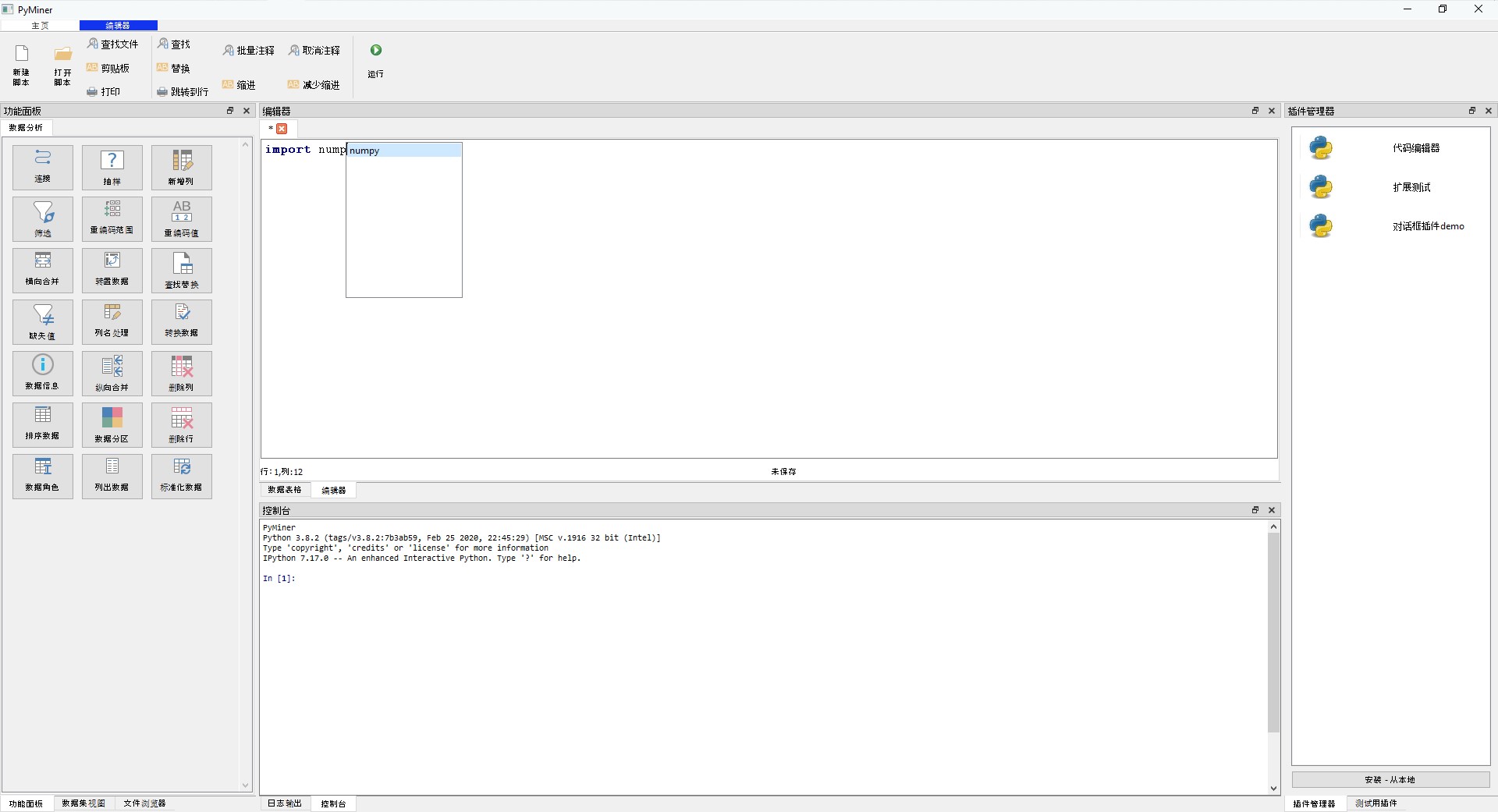Click the 缺失值 missing values icon
The image size is (1498, 812).
(x=43, y=321)
